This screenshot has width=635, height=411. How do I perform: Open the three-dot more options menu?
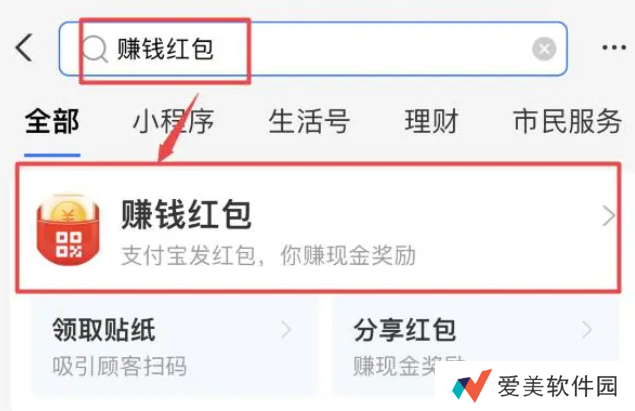614,48
